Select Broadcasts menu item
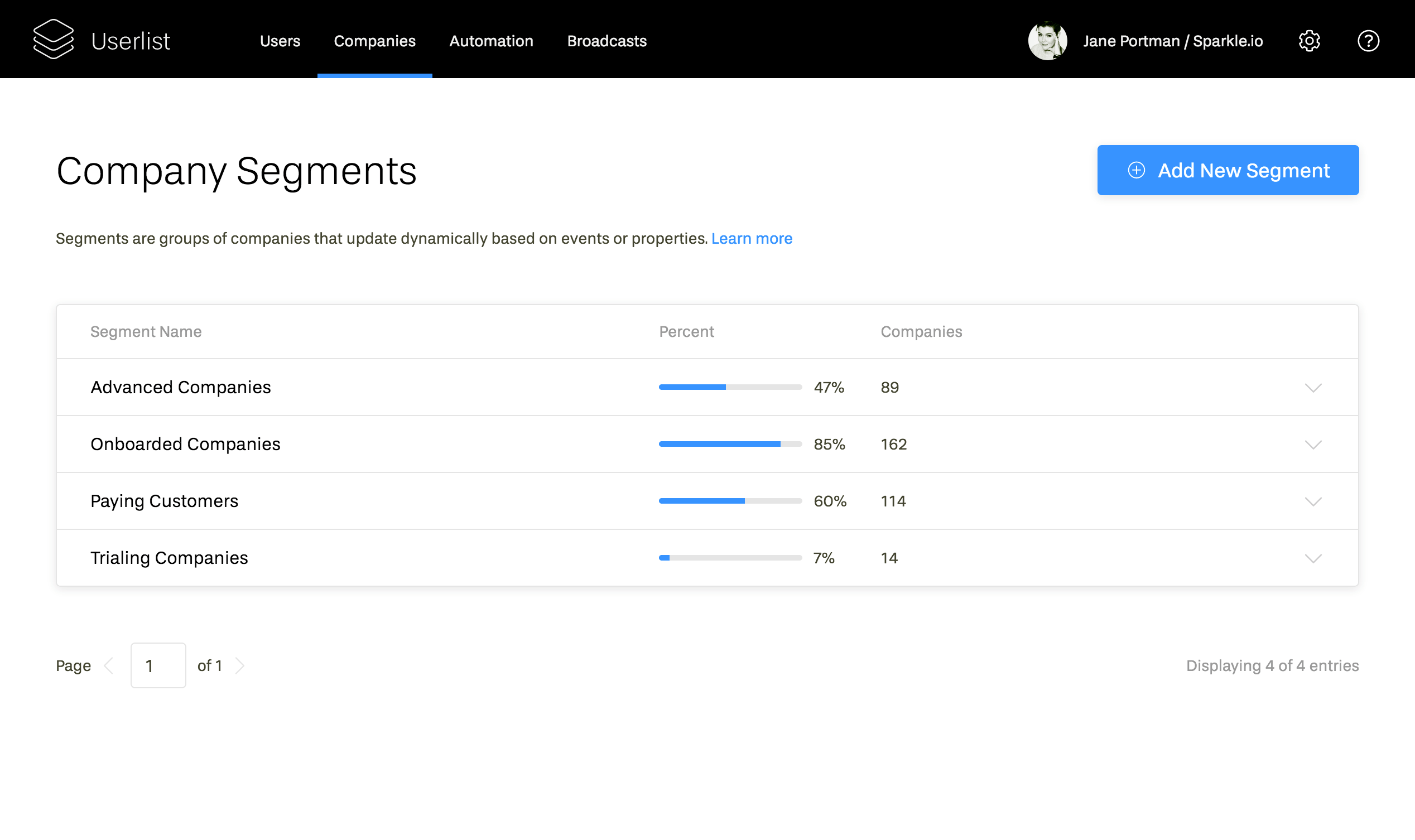1415x840 pixels. pos(606,41)
